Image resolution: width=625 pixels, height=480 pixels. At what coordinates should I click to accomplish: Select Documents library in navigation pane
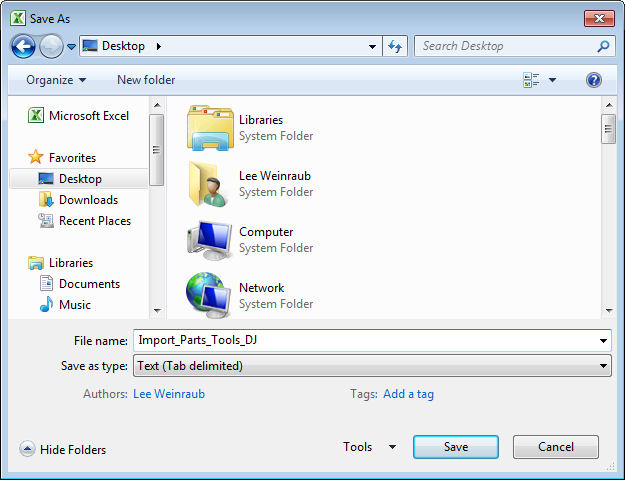89,284
